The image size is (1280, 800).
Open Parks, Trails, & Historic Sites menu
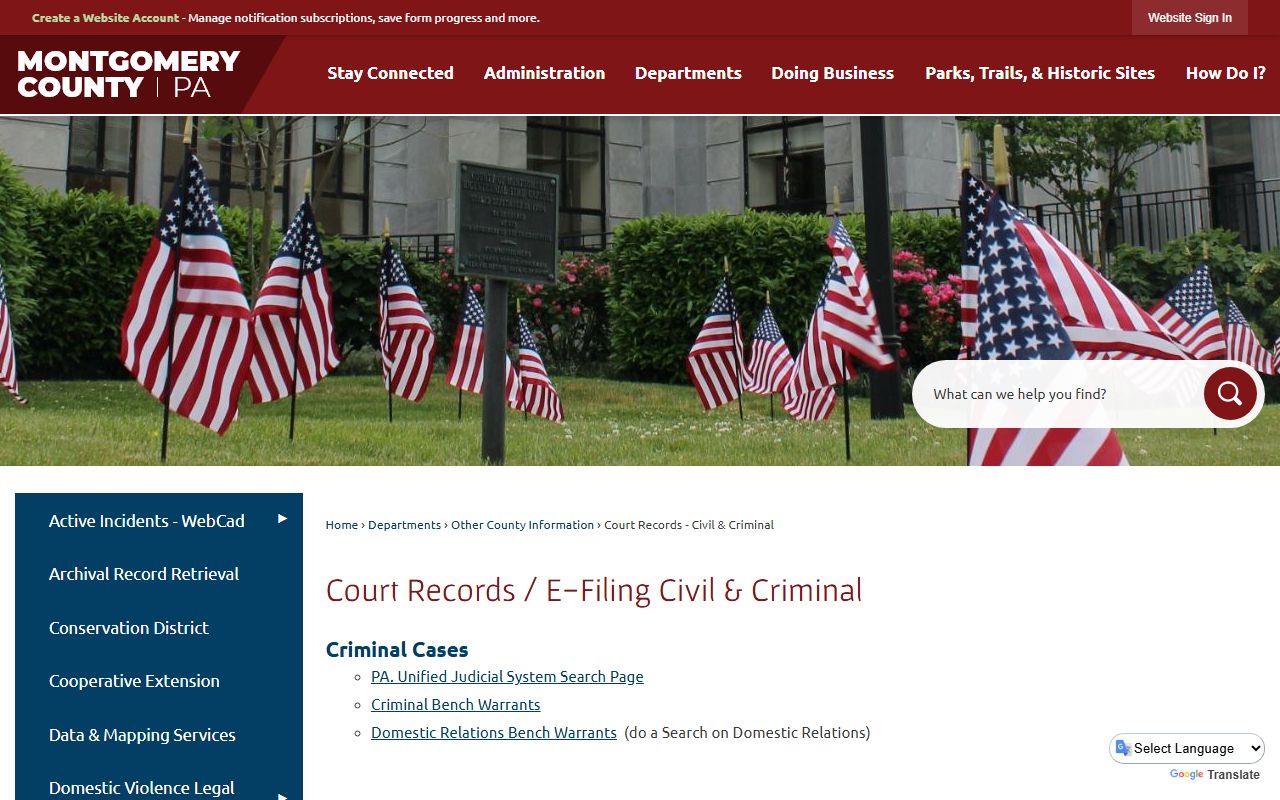(x=1040, y=73)
